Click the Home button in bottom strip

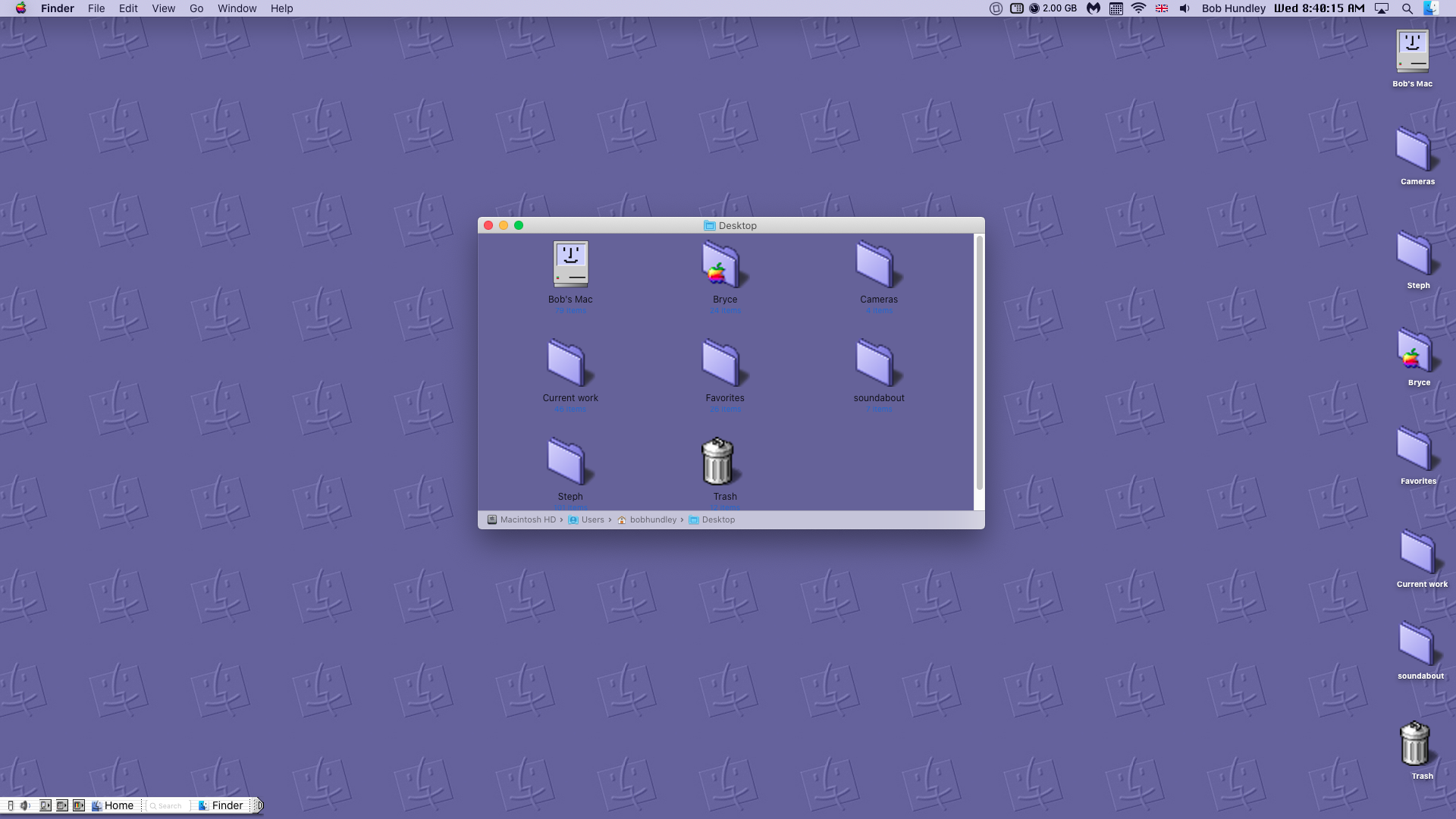pos(113,805)
